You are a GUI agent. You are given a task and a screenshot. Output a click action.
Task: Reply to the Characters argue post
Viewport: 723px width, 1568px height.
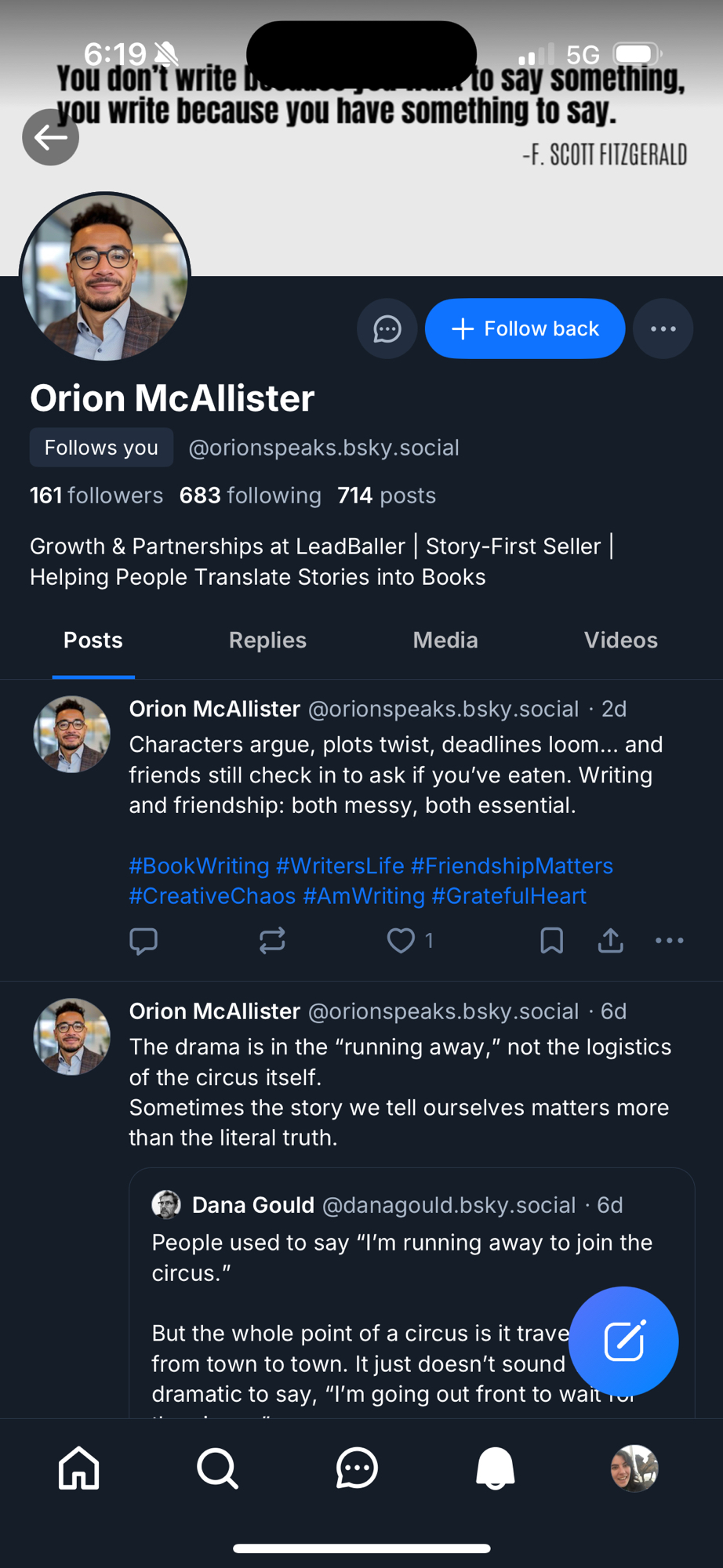(144, 940)
